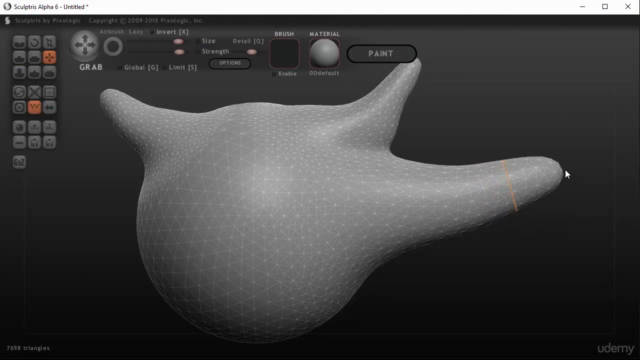
Task: Click the Reduce Selected icon
Action: (34, 92)
